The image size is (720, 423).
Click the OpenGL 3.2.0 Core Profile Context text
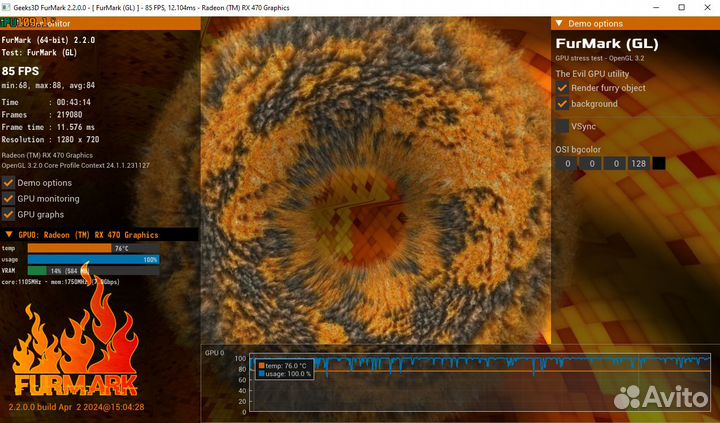pyautogui.click(x=75, y=165)
